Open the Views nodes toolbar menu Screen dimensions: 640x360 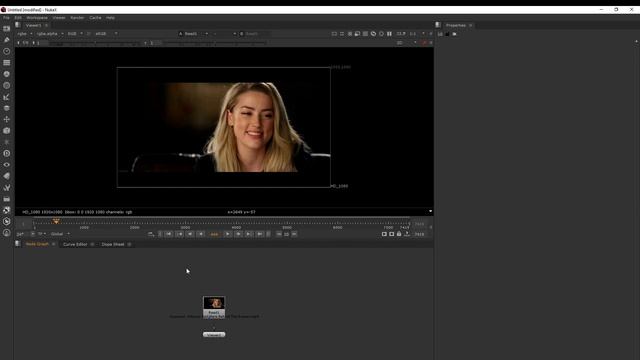pyautogui.click(x=7, y=164)
